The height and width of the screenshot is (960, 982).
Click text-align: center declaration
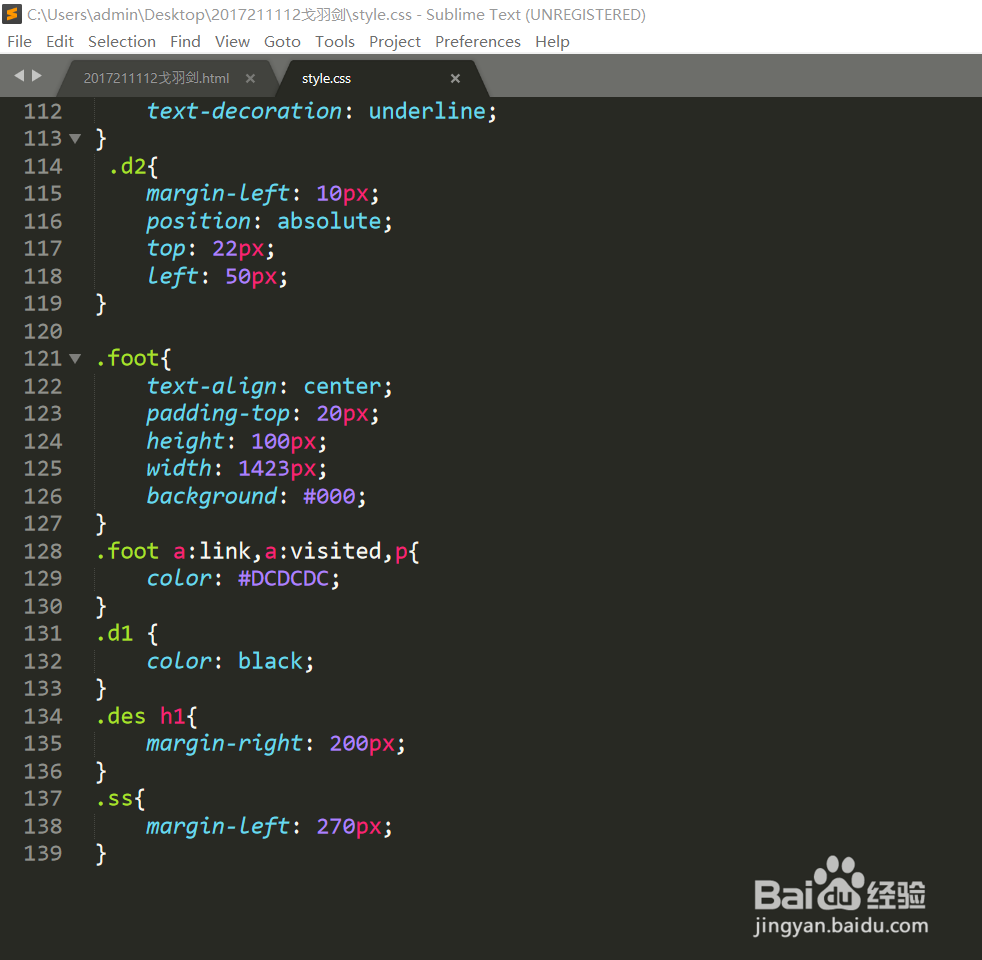[269, 386]
